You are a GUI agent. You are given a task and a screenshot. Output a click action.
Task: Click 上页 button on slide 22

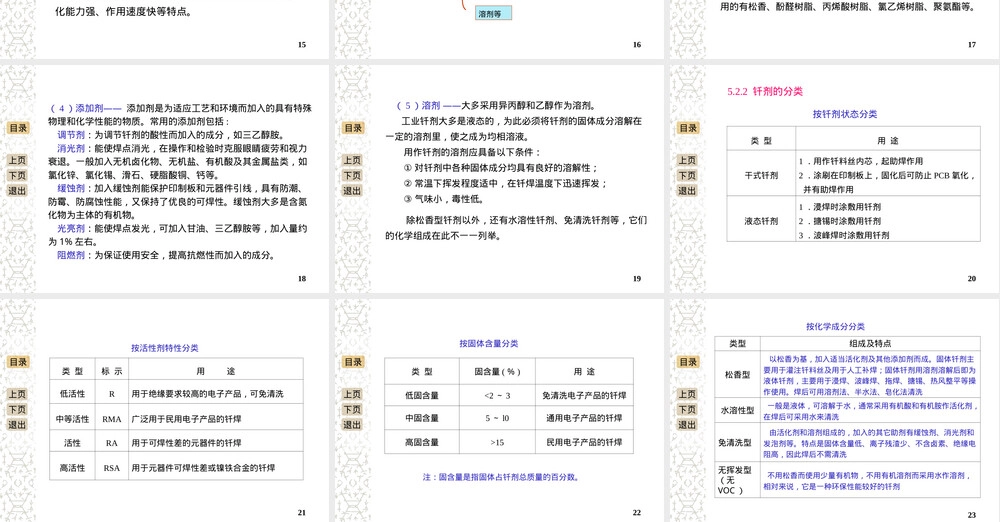point(353,394)
